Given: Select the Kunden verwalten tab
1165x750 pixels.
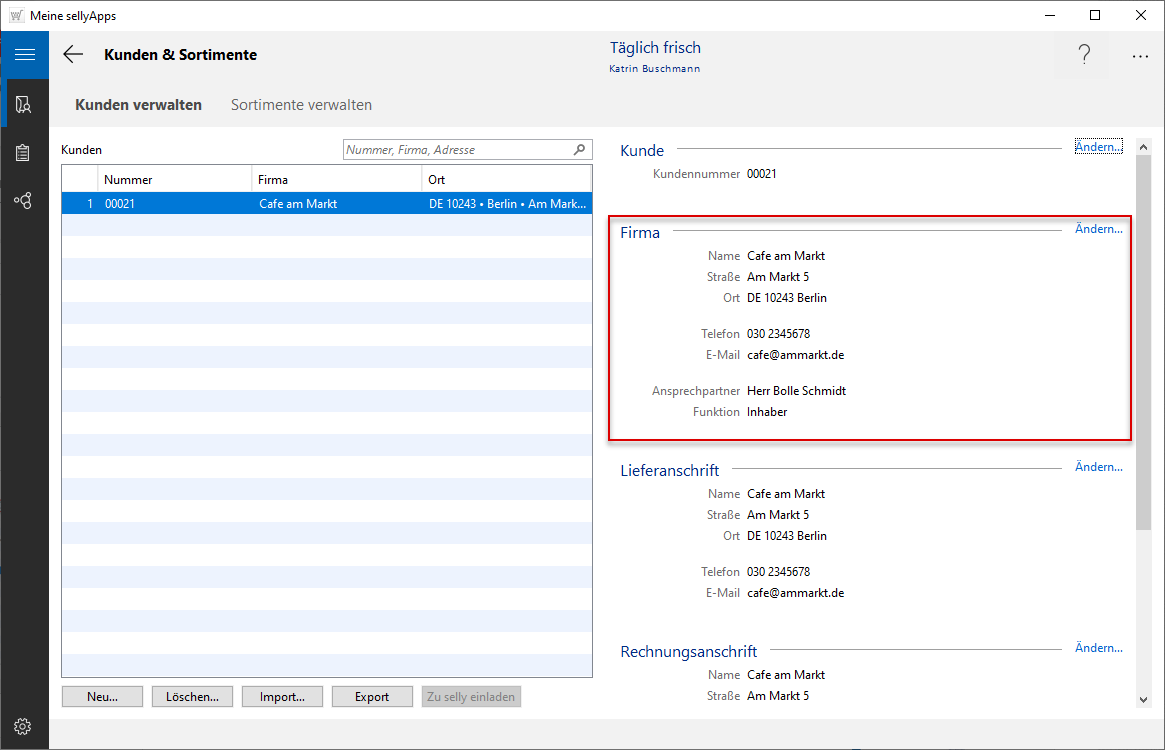Looking at the screenshot, I should coord(138,105).
